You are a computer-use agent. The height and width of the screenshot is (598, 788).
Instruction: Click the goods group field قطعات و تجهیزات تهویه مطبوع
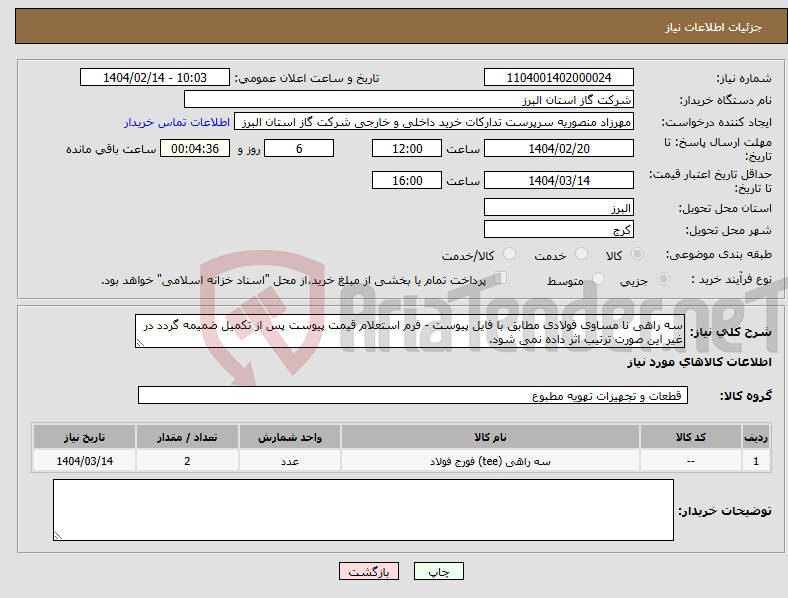[x=413, y=395]
